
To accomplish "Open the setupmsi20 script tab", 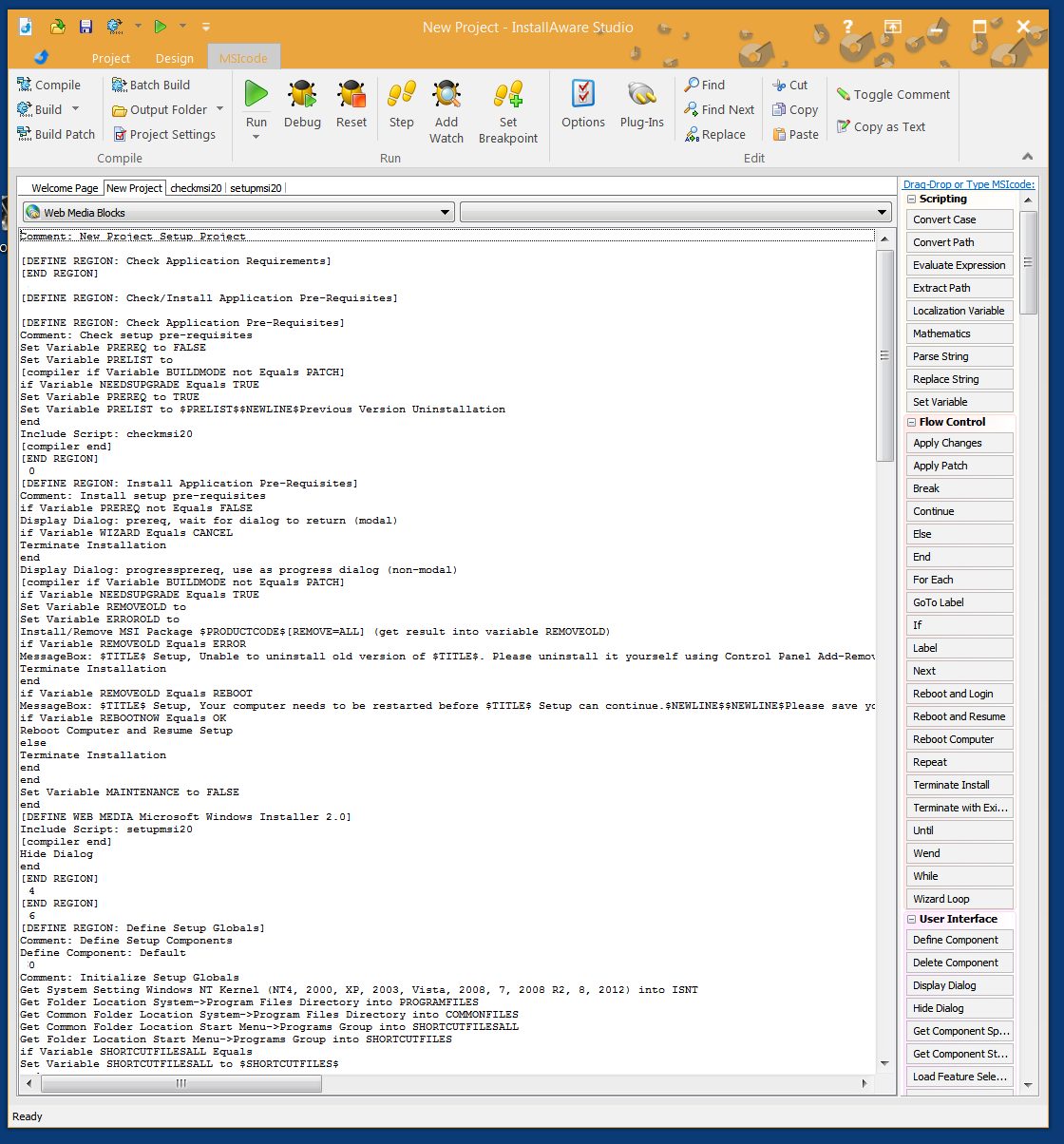I will (x=256, y=188).
